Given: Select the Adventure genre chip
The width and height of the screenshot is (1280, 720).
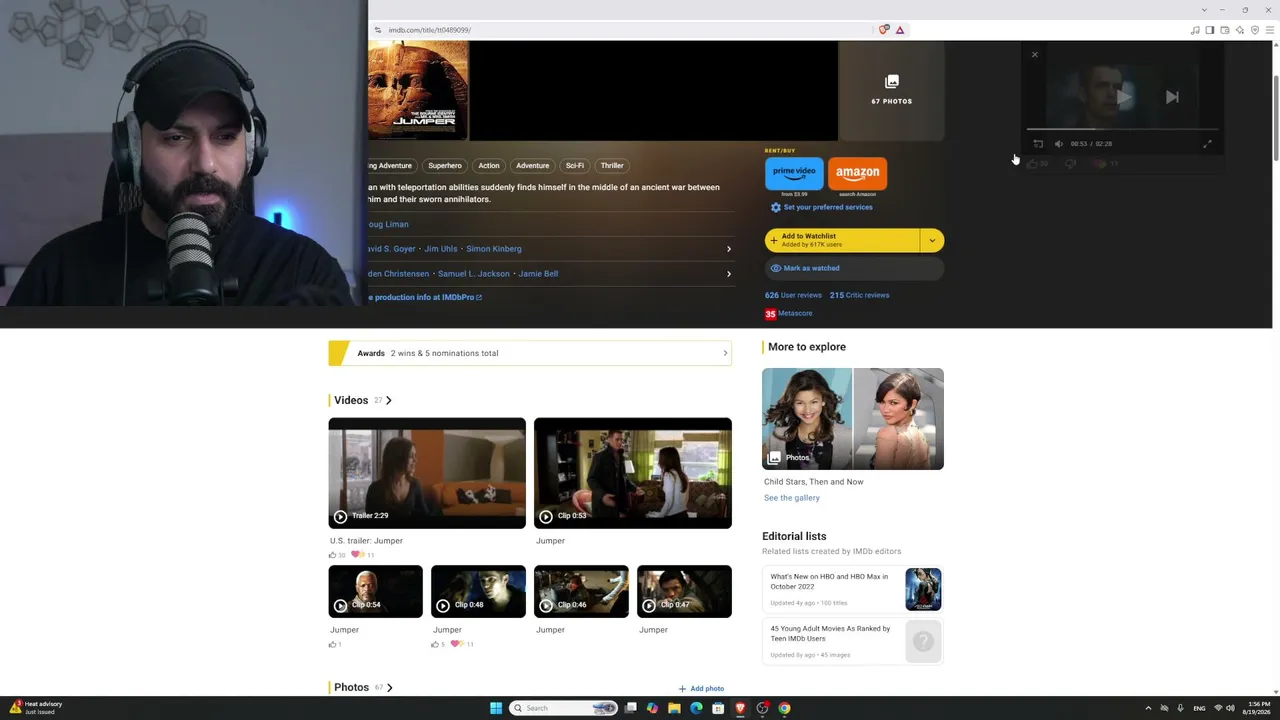Looking at the screenshot, I should [532, 166].
